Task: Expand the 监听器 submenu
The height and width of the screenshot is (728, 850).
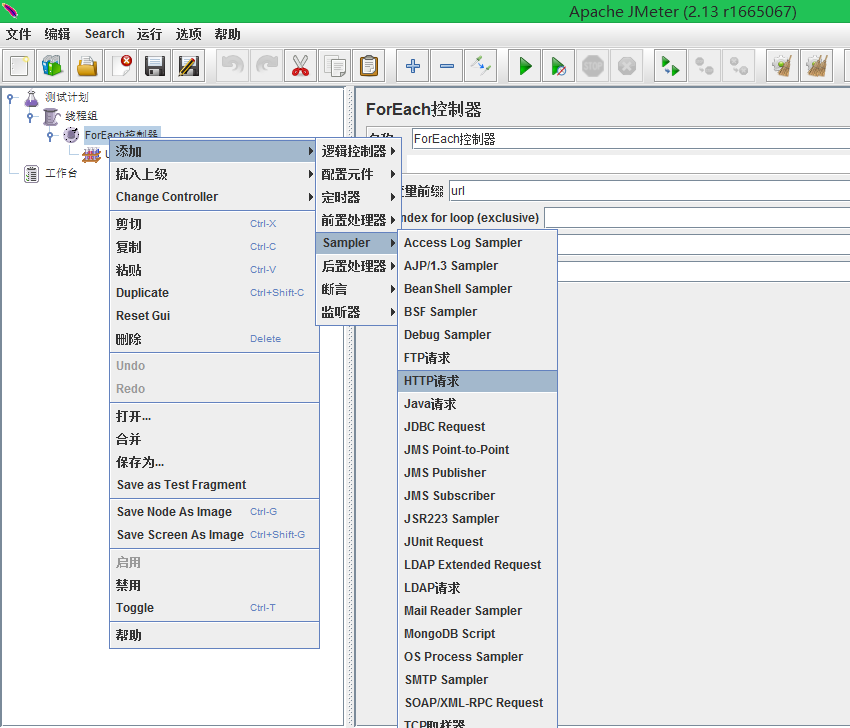Action: click(x=358, y=312)
